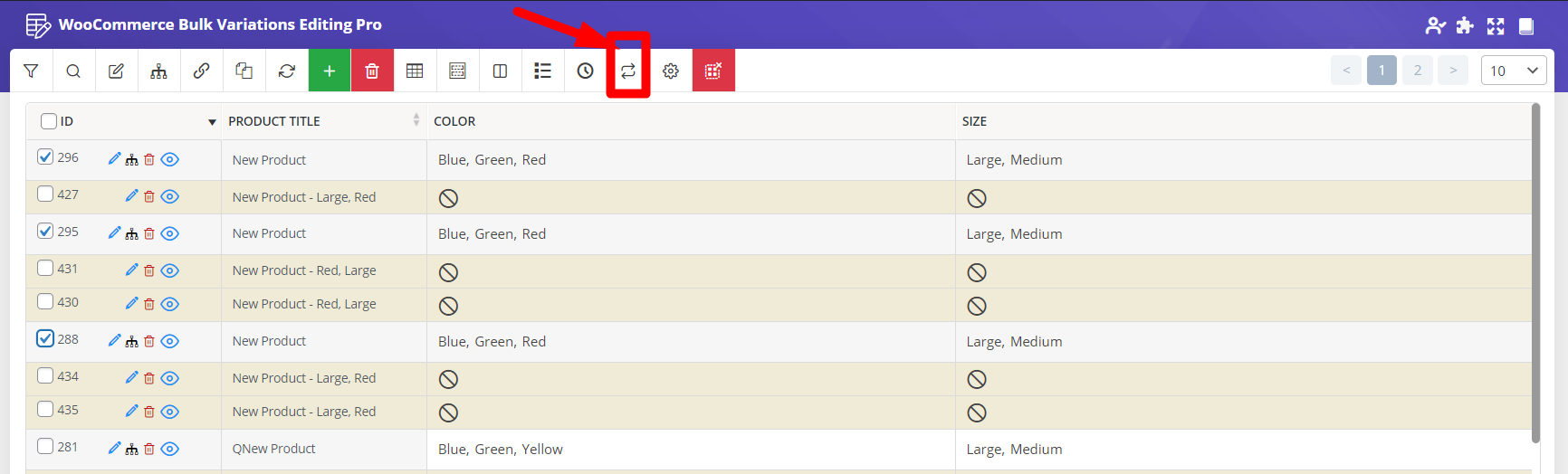Select the "QNew Product" title cell
The height and width of the screenshot is (474, 1568).
(324, 449)
